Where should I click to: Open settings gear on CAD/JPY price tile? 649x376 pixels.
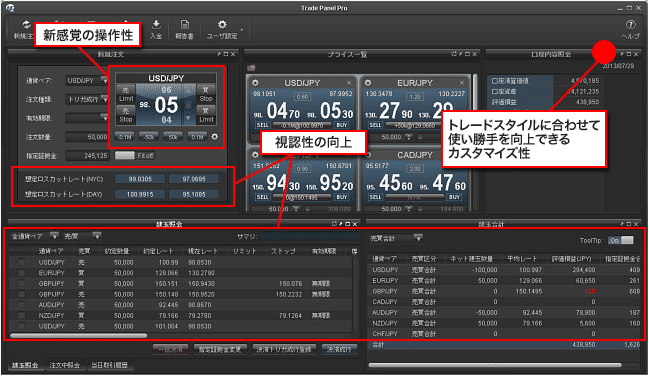pos(368,155)
